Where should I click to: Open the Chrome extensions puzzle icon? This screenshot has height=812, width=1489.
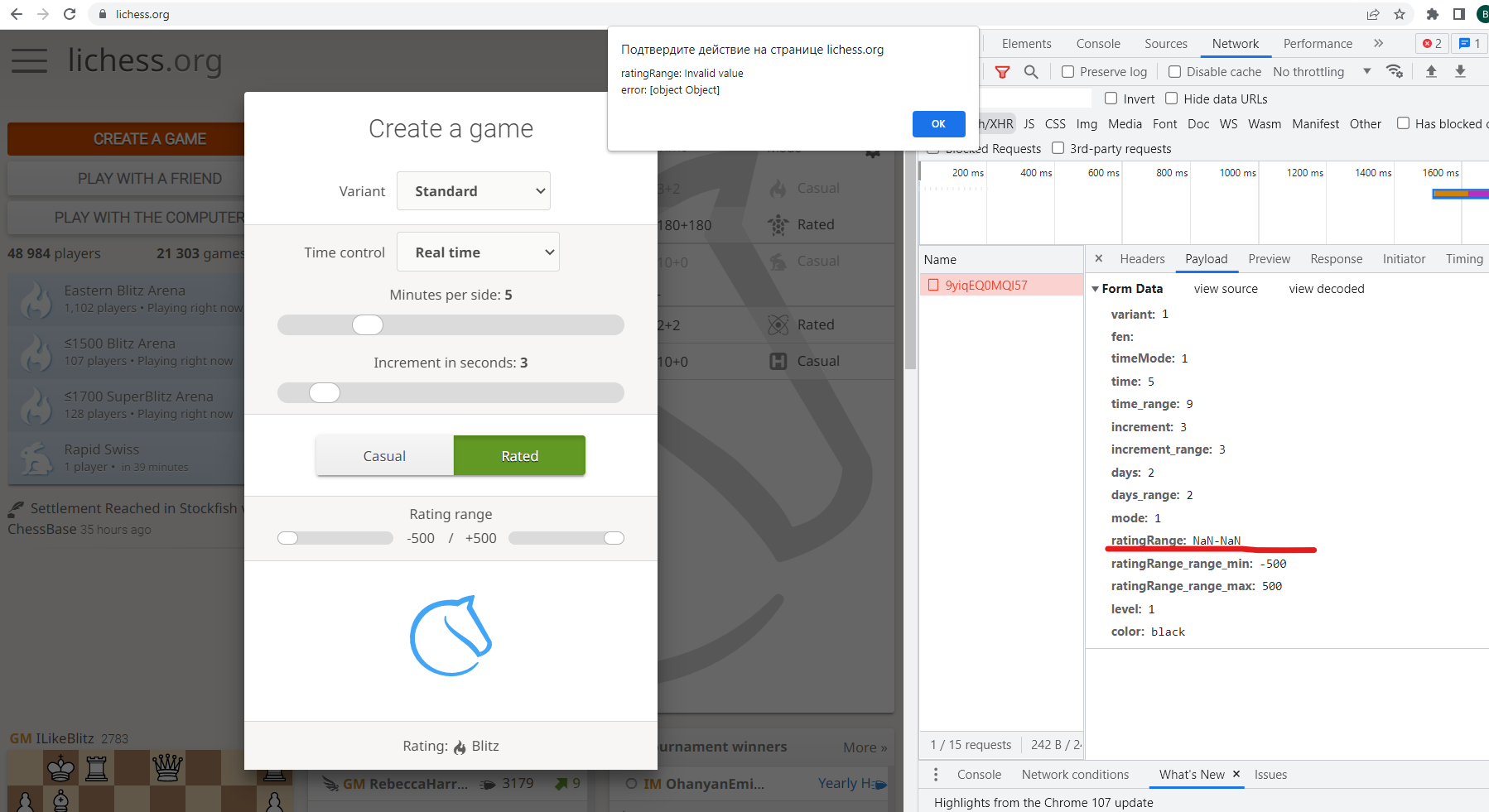tap(1433, 14)
